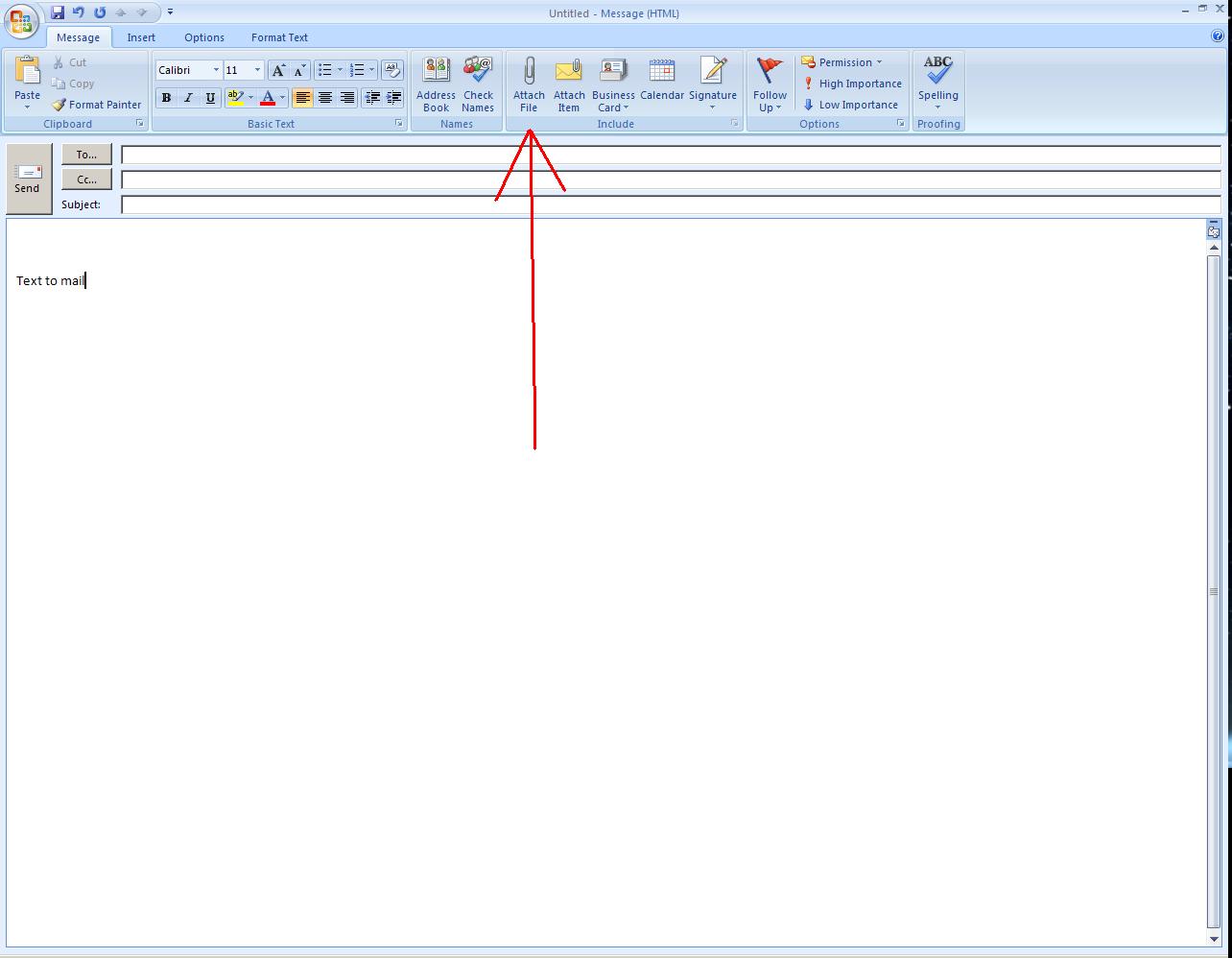Screen dimensions: 1232x958
Task: Click the Cc... button
Action: (86, 180)
